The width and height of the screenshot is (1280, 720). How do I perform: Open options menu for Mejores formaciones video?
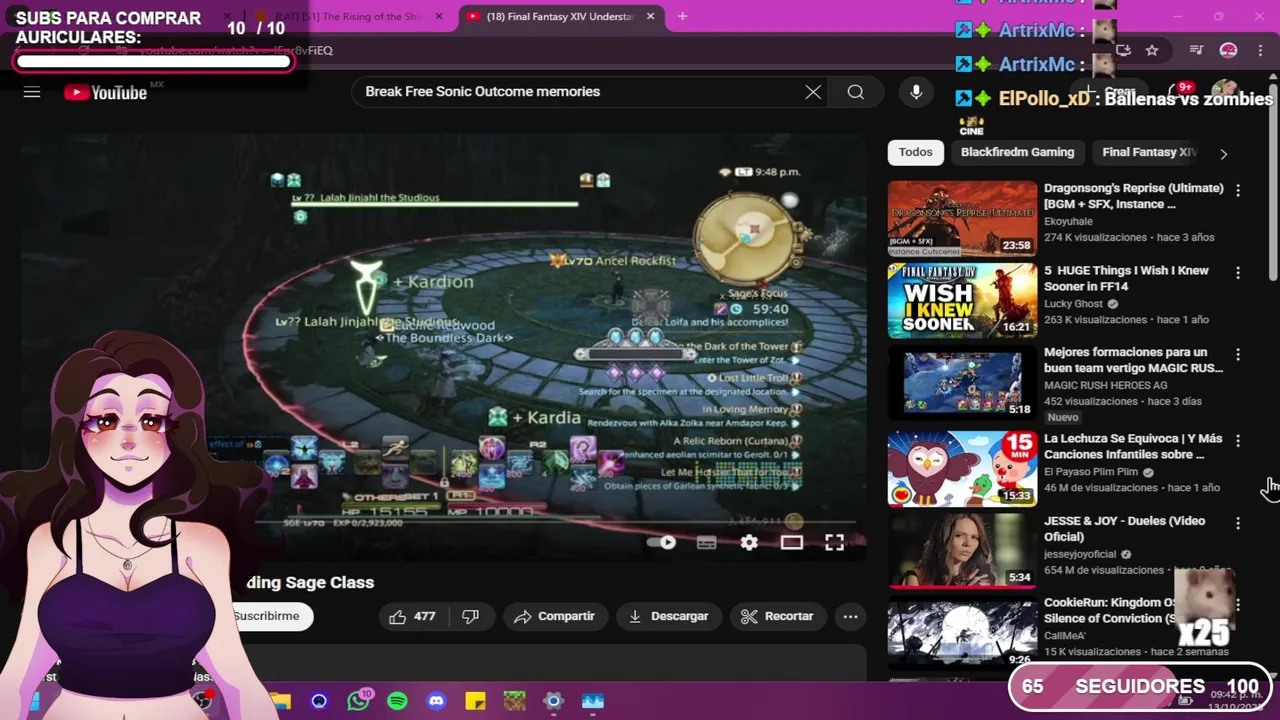(1238, 354)
